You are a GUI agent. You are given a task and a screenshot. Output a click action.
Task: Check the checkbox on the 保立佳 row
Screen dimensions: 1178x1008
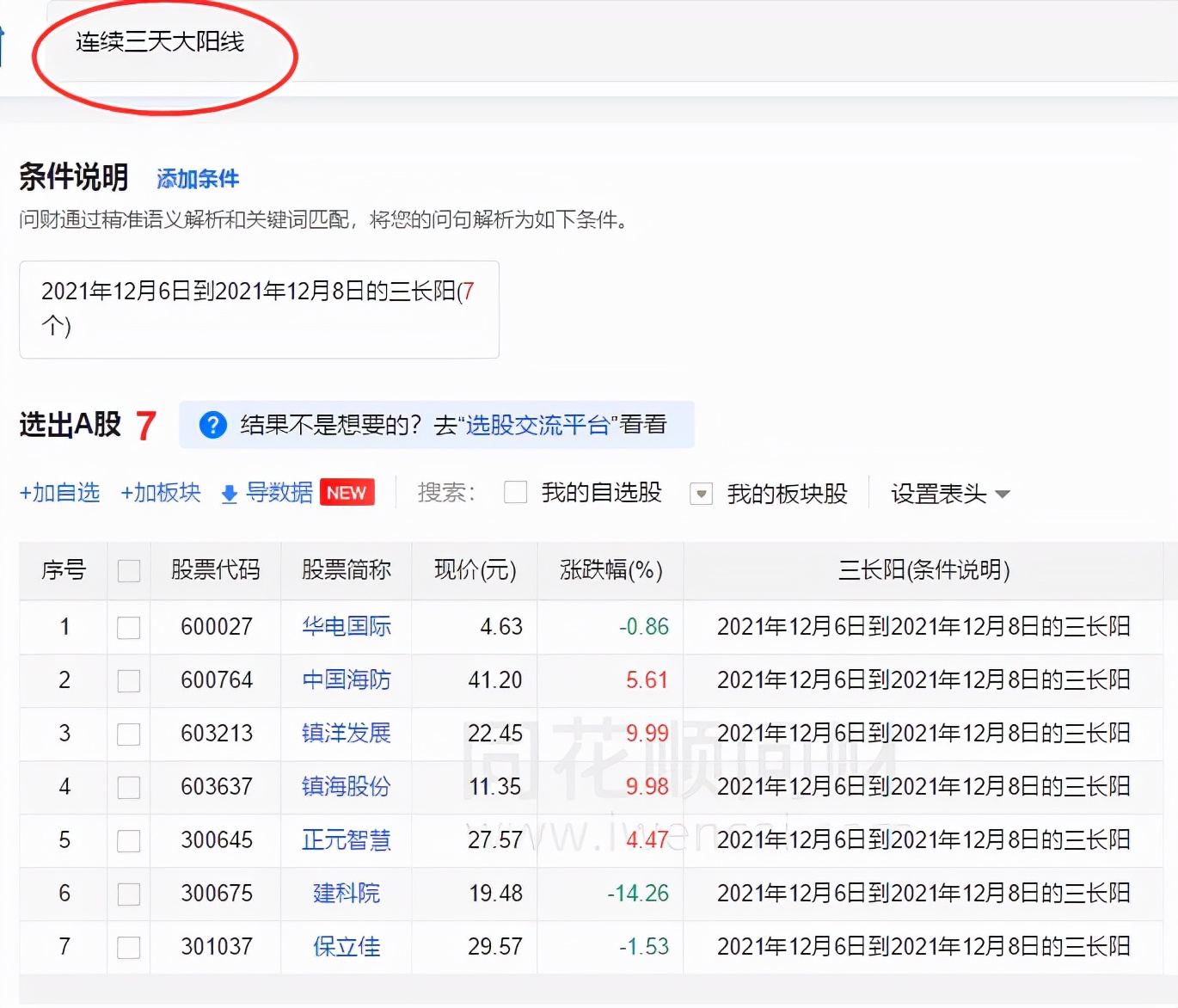128,946
